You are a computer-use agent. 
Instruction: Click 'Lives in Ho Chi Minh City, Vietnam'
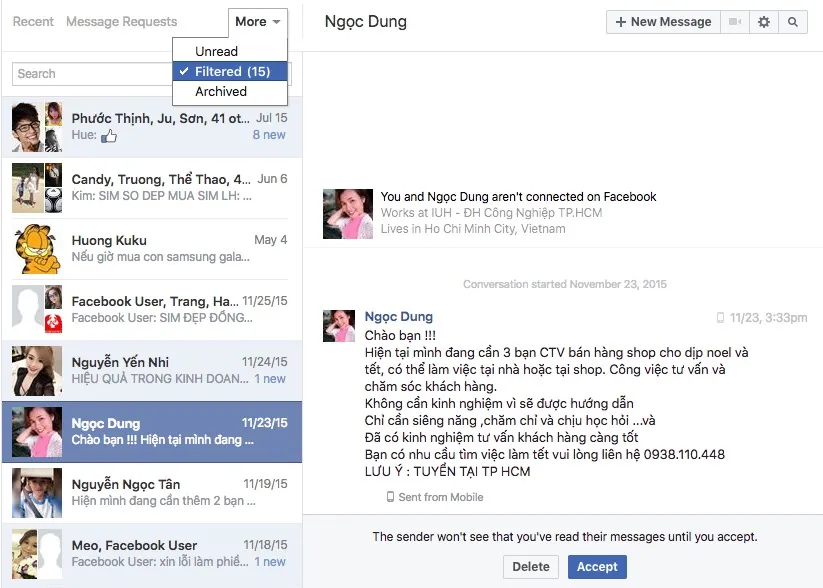473,229
